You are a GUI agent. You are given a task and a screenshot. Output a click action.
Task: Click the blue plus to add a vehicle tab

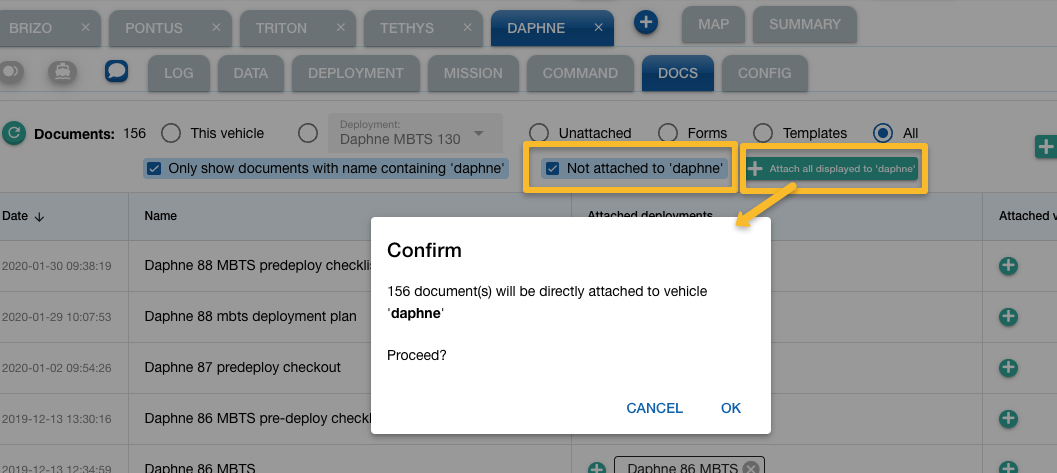point(646,21)
